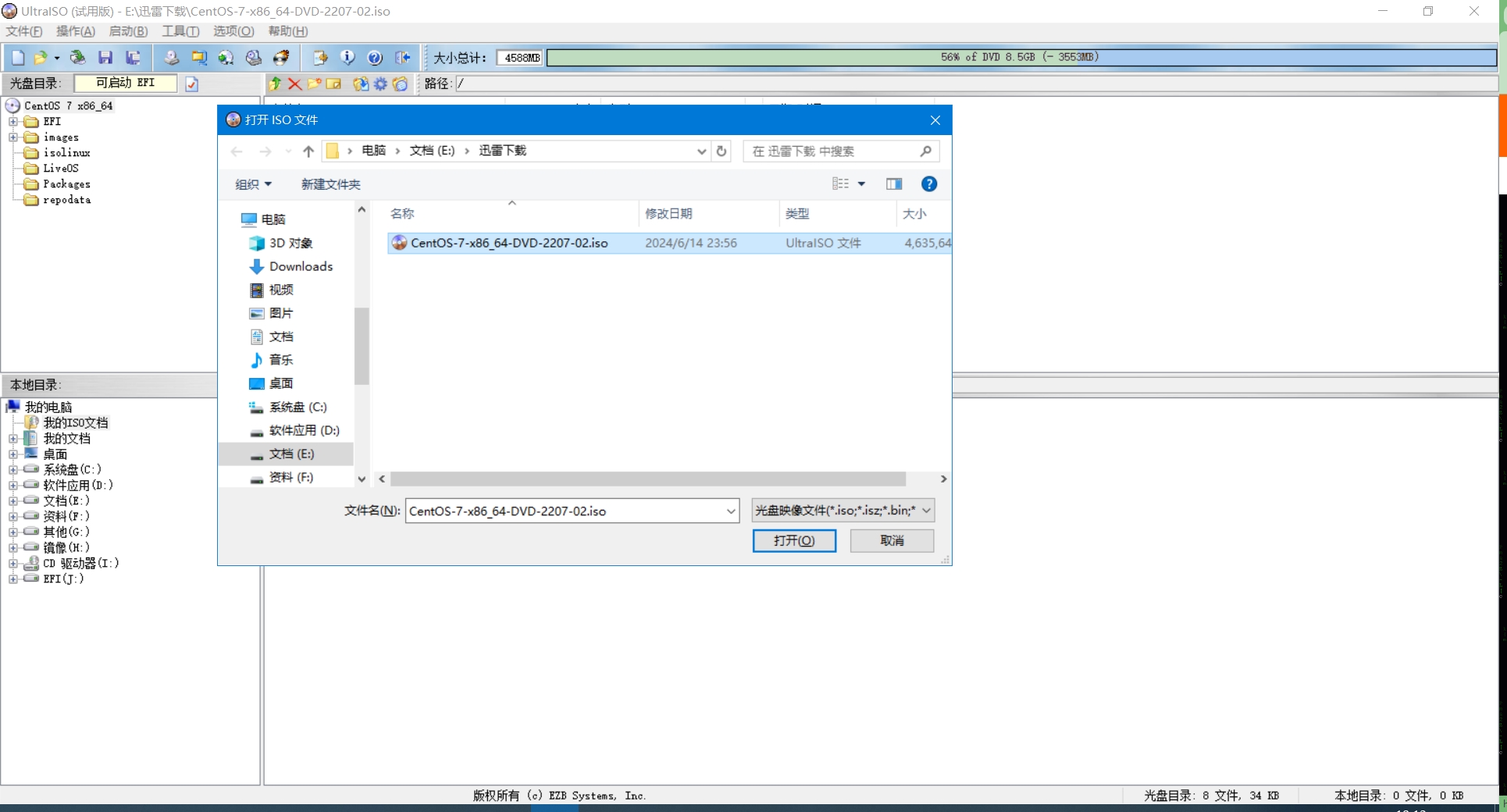Toggle the preview pane icon in dialog

[x=894, y=184]
